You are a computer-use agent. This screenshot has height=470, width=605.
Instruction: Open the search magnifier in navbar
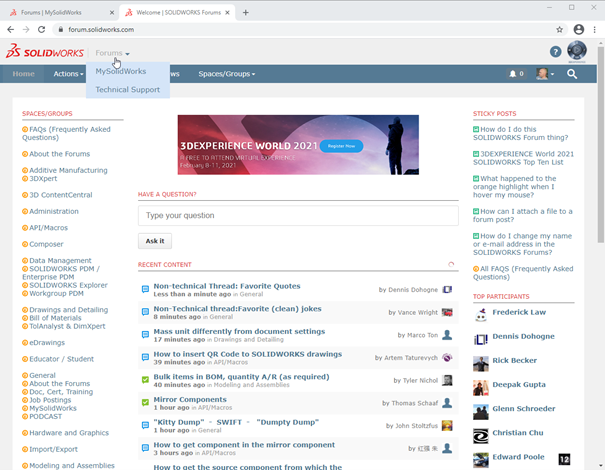572,74
